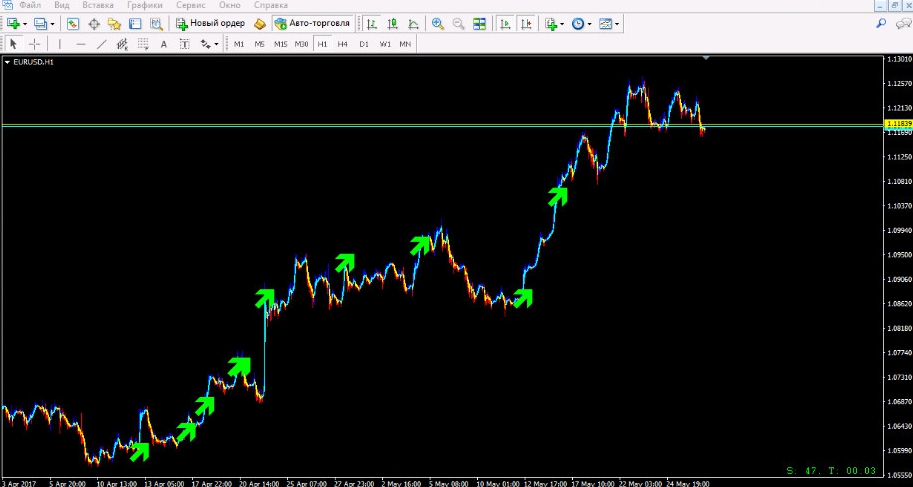
Task: Click the Новый ордер button
Action: [210, 23]
